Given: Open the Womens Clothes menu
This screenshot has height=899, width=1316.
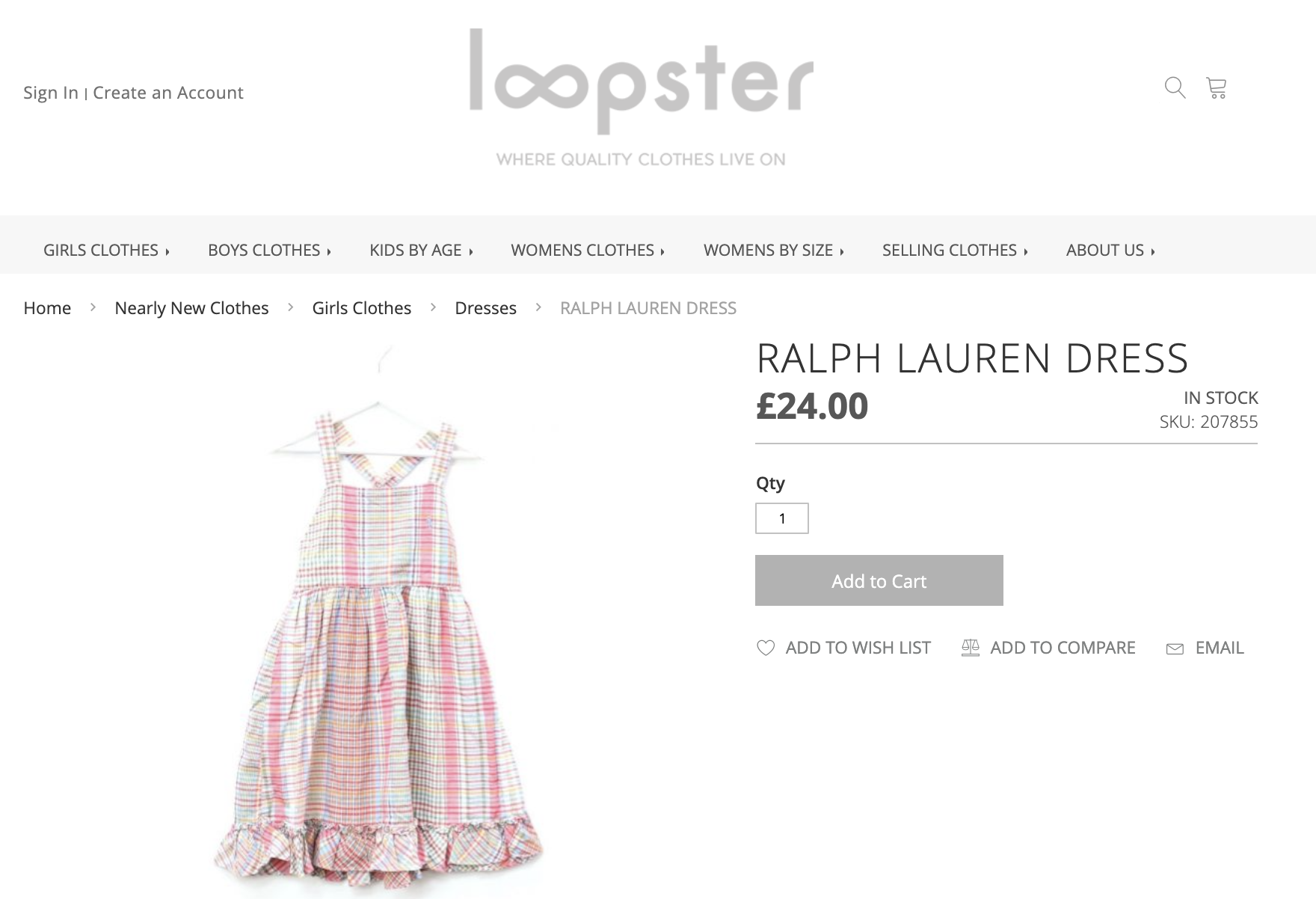Looking at the screenshot, I should tap(588, 250).
